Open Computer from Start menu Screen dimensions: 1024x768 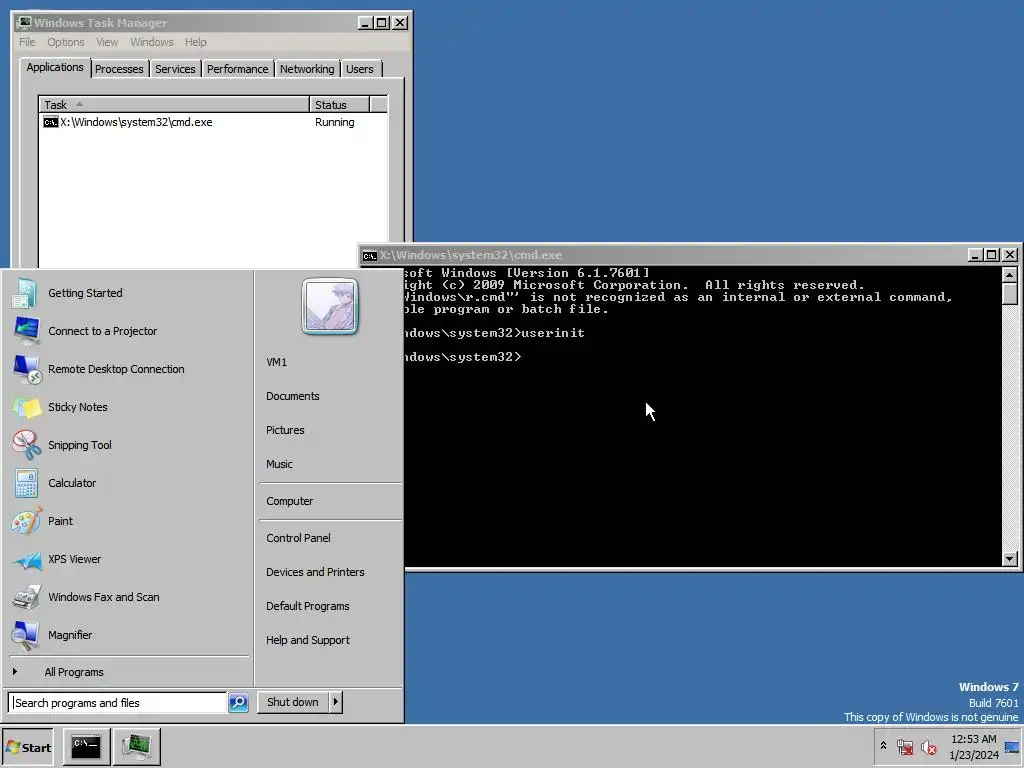(289, 501)
